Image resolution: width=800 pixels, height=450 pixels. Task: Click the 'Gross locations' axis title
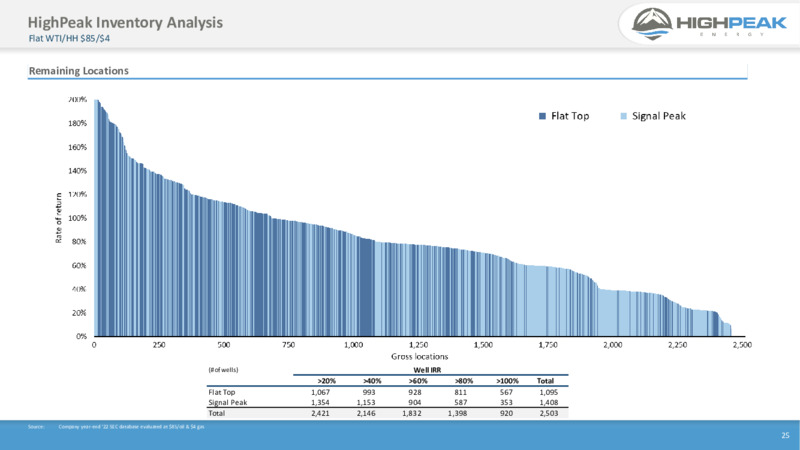[419, 357]
